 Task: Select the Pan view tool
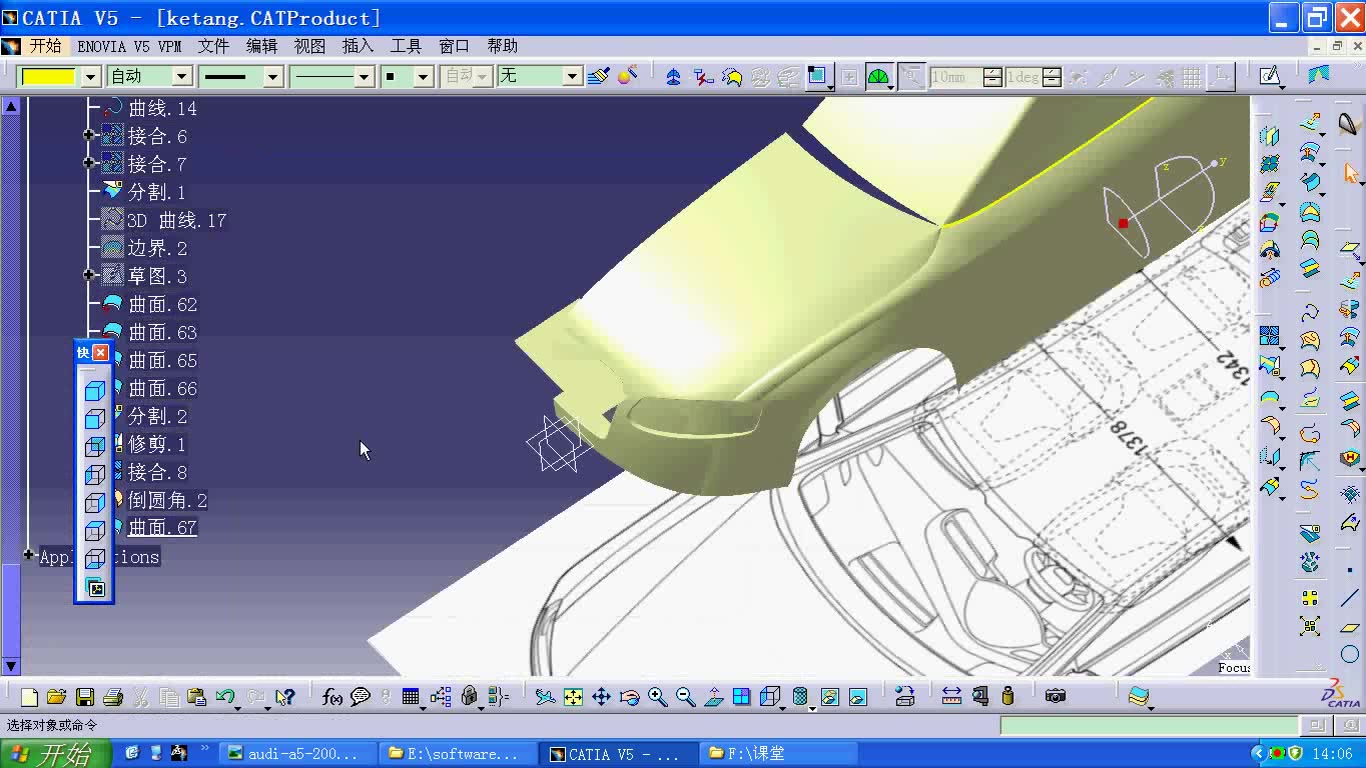tap(601, 697)
